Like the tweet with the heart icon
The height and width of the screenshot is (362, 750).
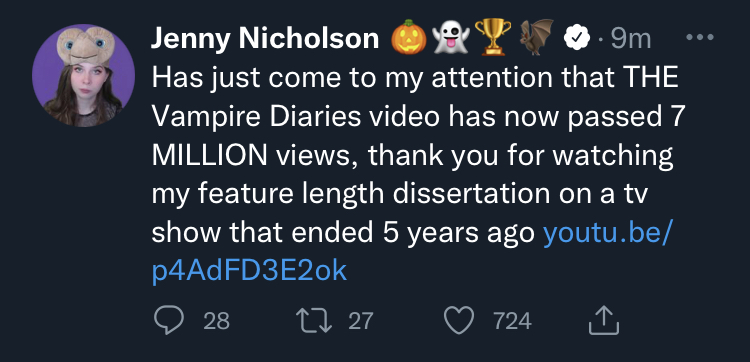tap(459, 320)
